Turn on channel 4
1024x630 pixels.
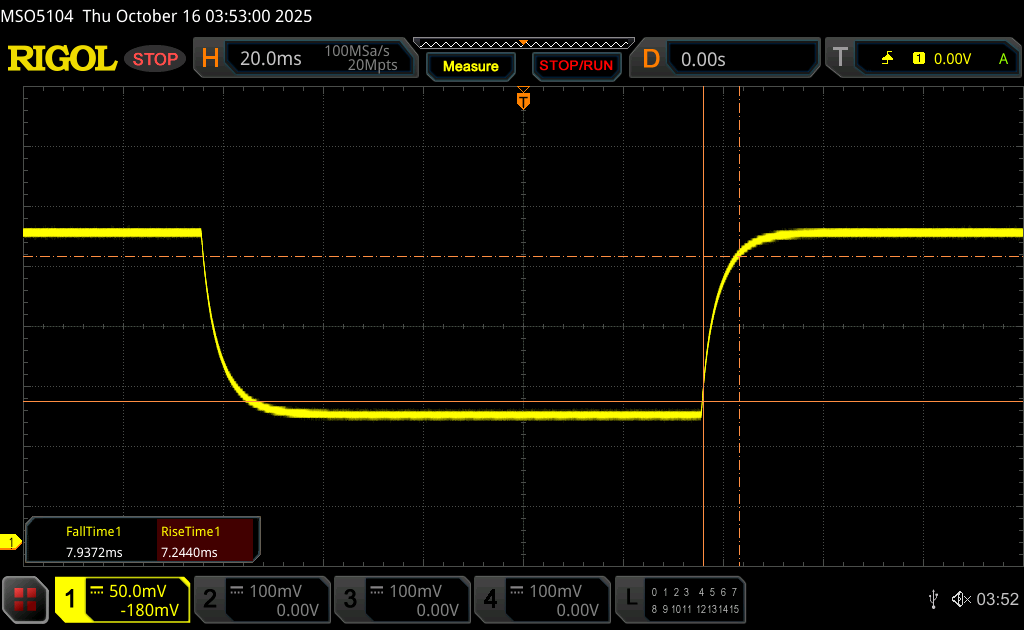tap(540, 599)
